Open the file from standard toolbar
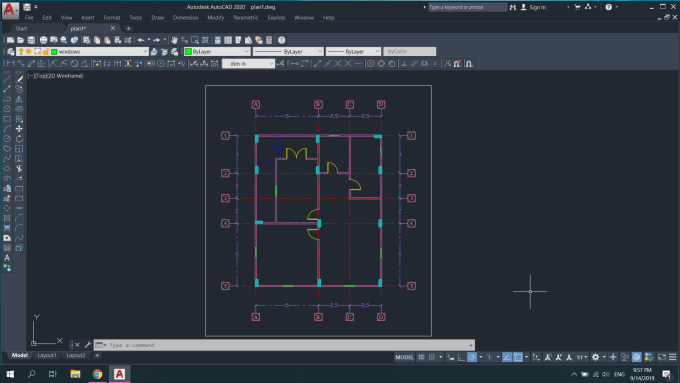 (20, 40)
